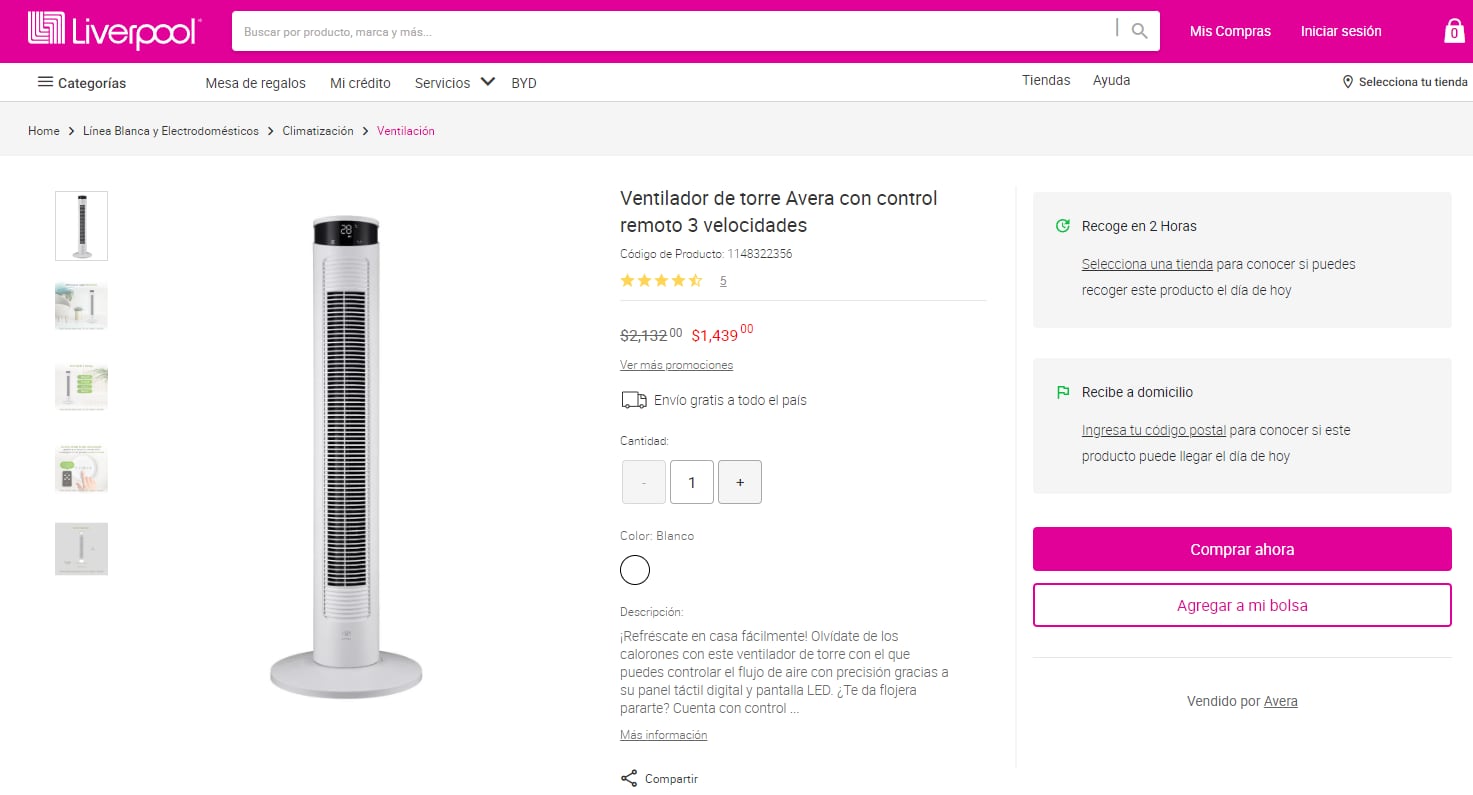Open the Mi crédito menu item
1473x795 pixels.
[x=360, y=83]
